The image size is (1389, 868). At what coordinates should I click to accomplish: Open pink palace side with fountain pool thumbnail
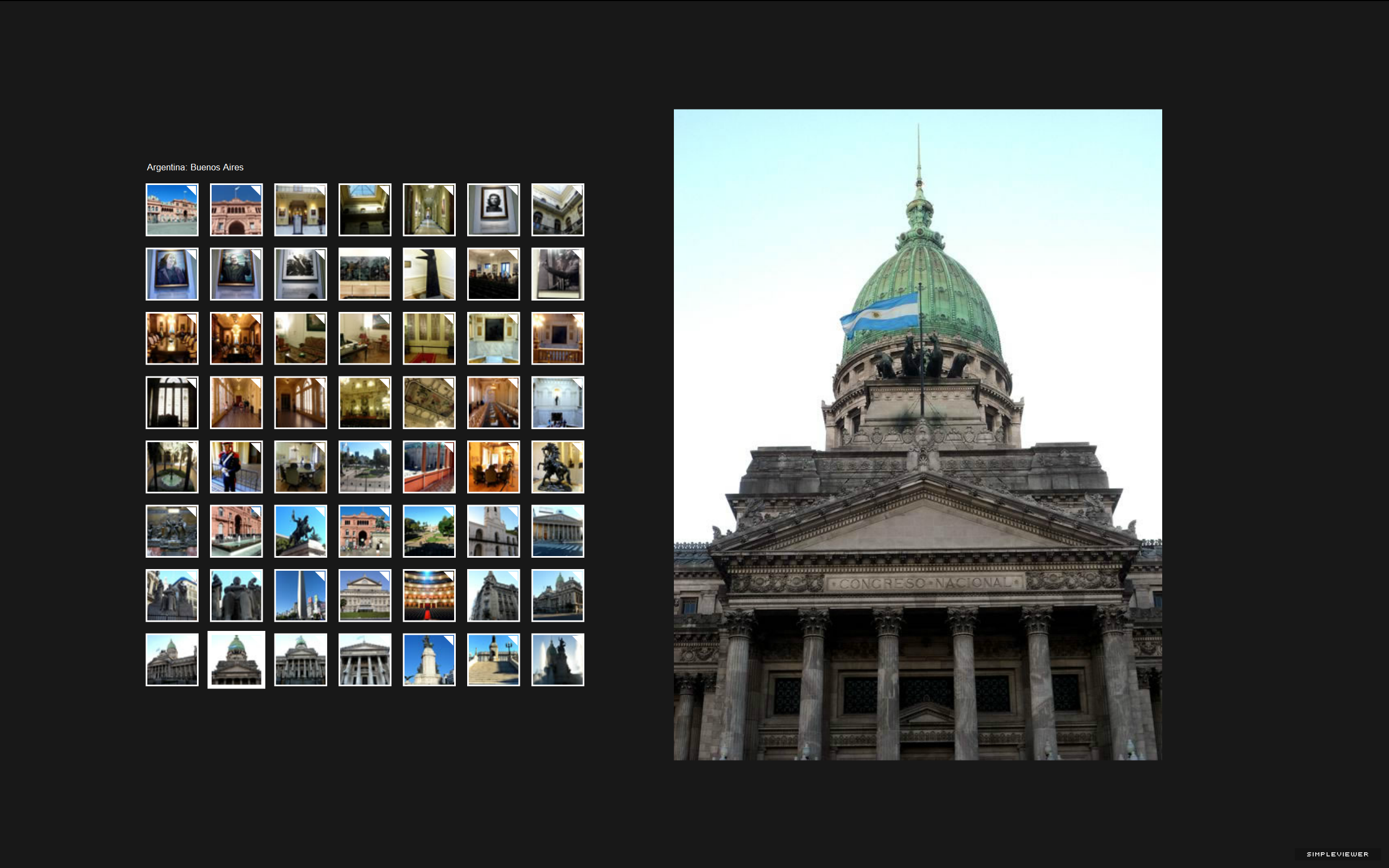click(237, 531)
